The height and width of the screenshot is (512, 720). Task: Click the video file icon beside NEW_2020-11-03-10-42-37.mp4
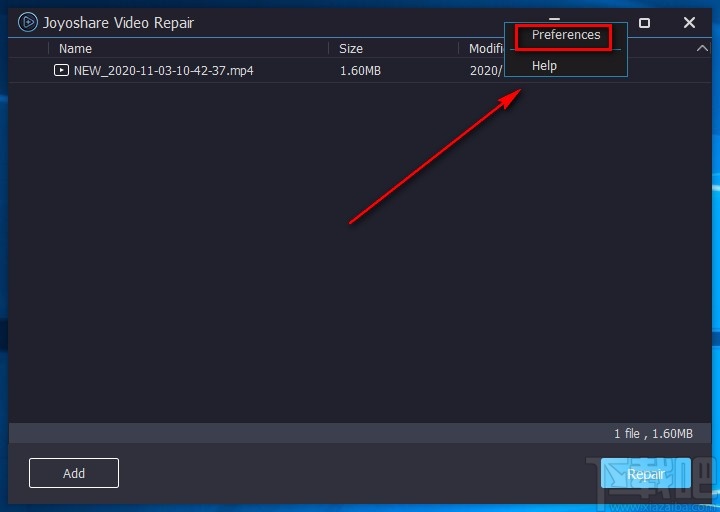(61, 70)
